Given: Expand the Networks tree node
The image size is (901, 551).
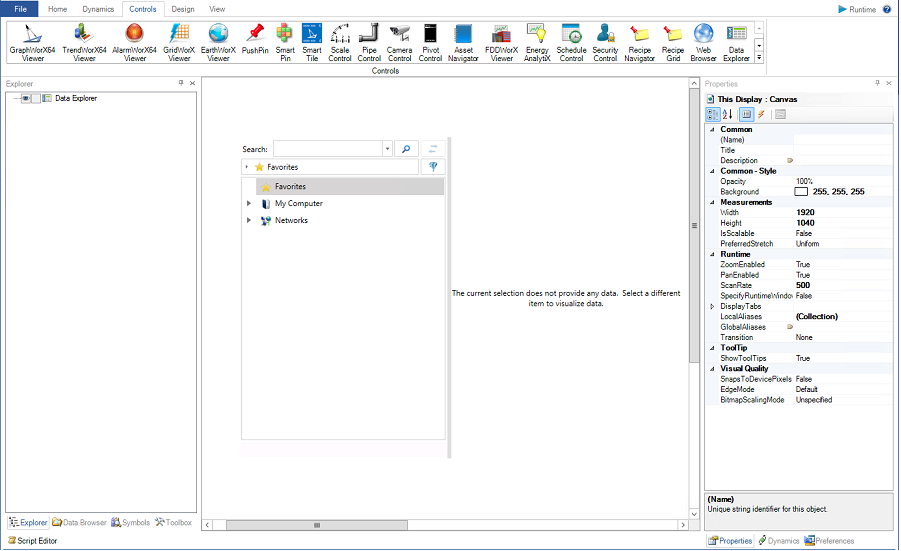Looking at the screenshot, I should 249,221.
